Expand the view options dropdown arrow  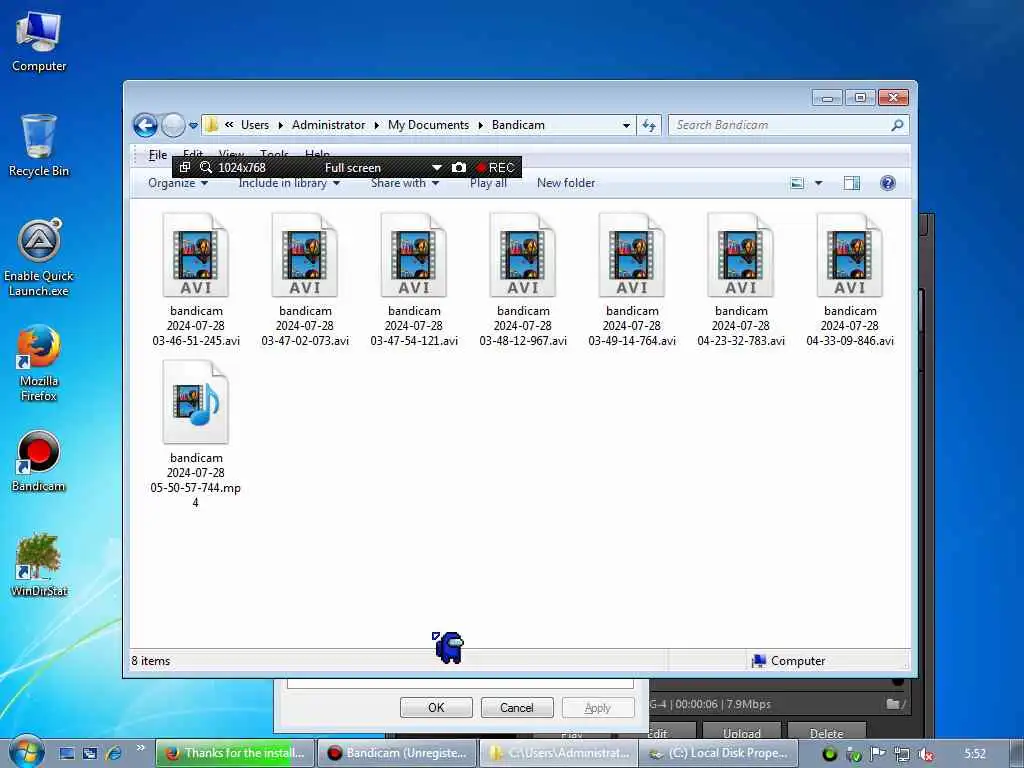click(x=818, y=183)
